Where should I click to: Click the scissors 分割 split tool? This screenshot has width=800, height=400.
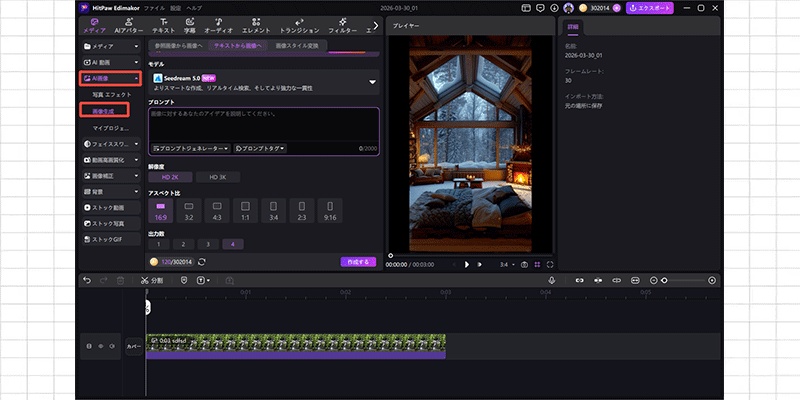point(151,281)
